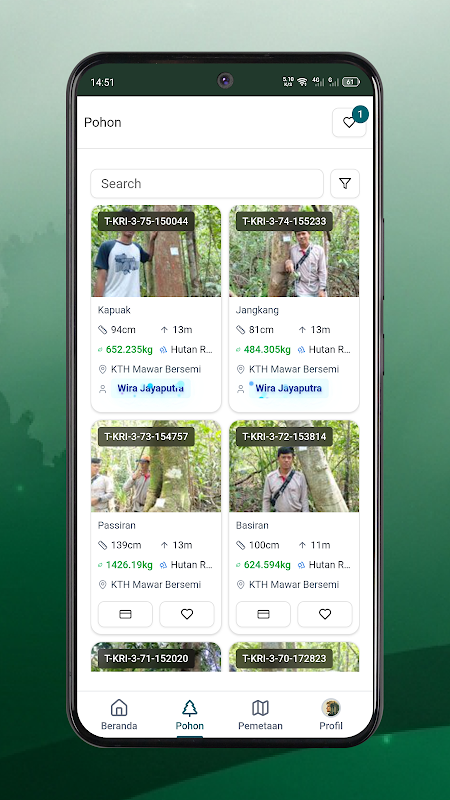Tap the card icon button on Passiran
Screen dimensions: 450x800
click(126, 614)
